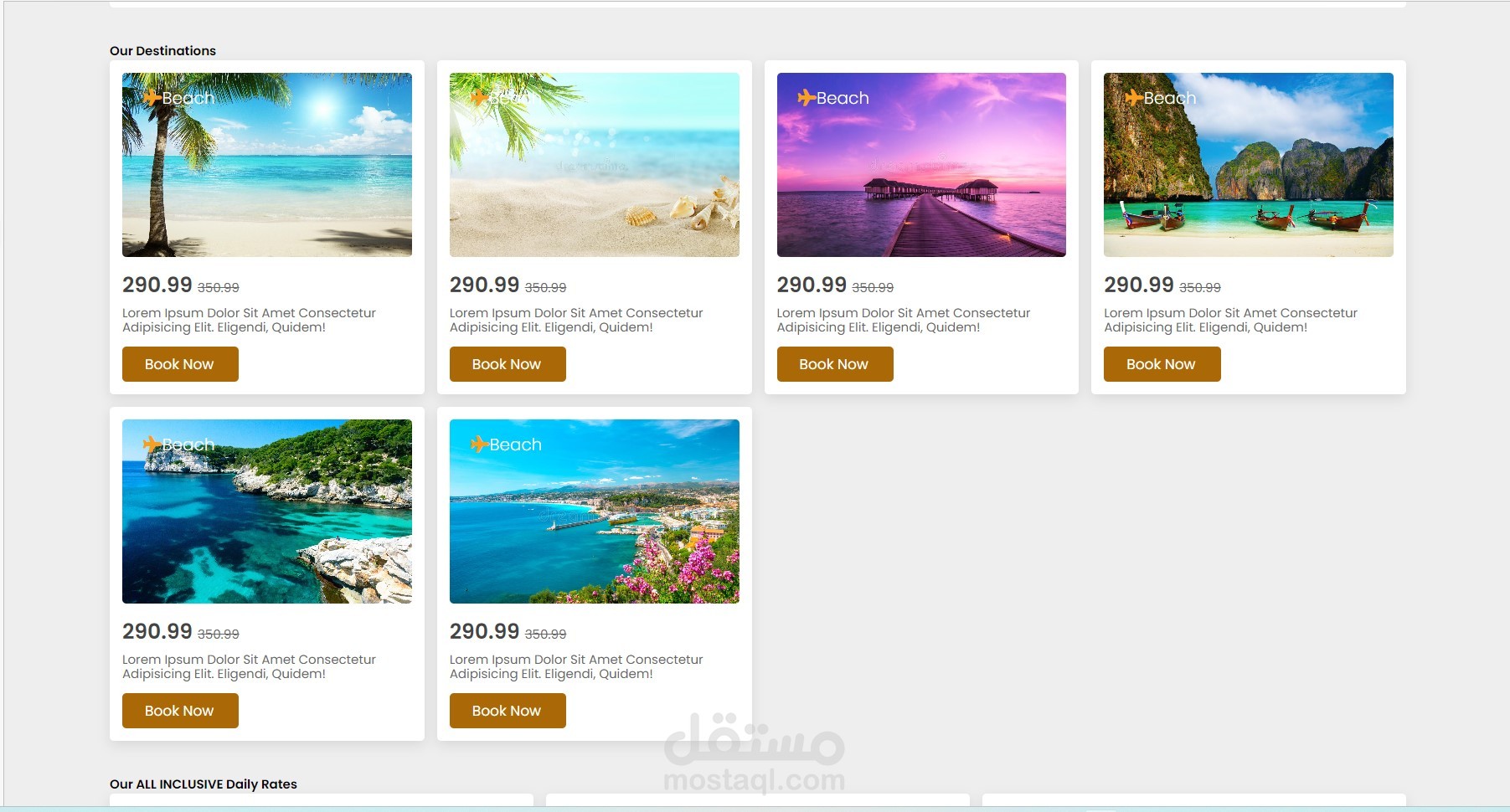Click the Beach label on coastal town card
1510x812 pixels.
pyautogui.click(x=515, y=445)
